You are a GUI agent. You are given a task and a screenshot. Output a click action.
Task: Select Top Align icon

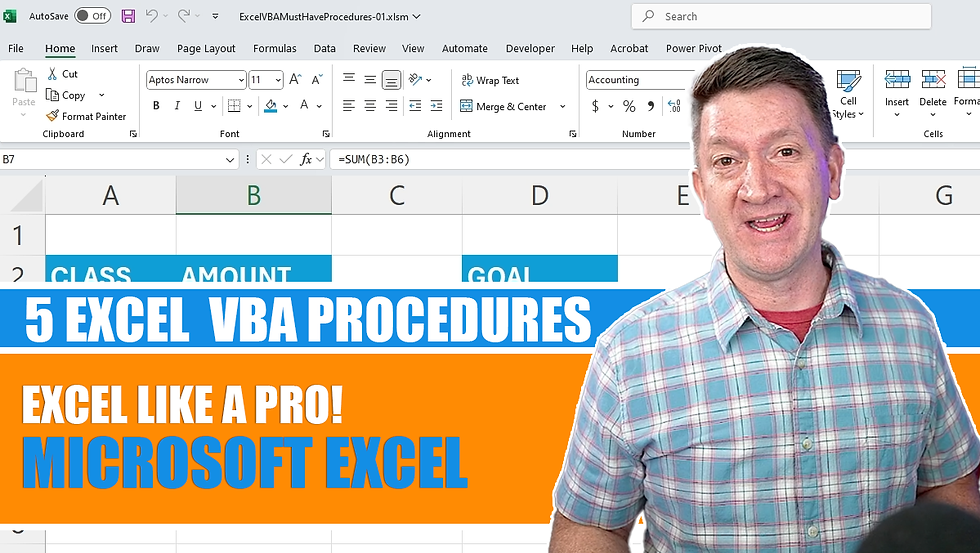pyautogui.click(x=349, y=79)
